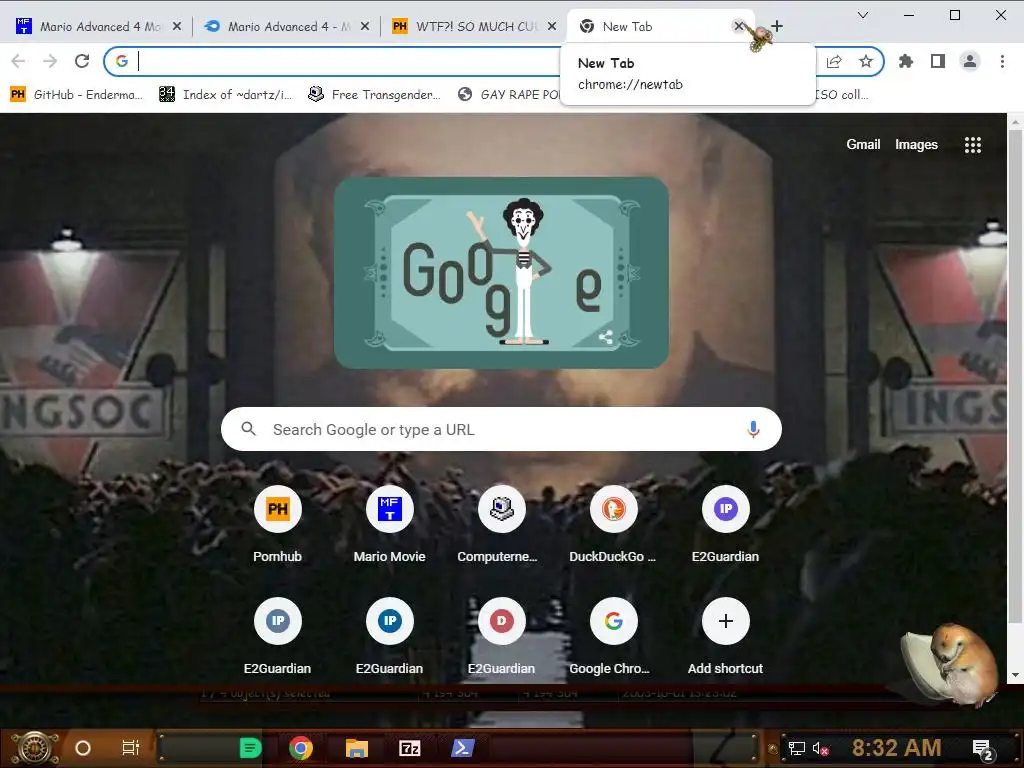Toggle the Chrome side panel
This screenshot has width=1024, height=768.
(x=938, y=61)
